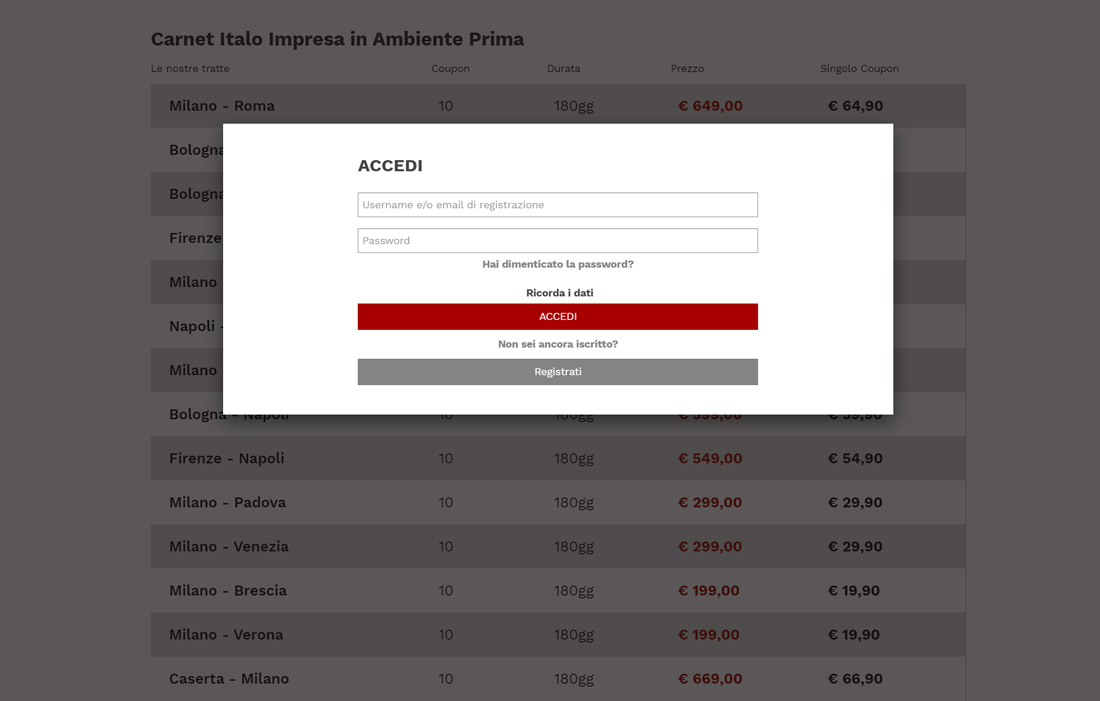Viewport: 1100px width, 701px height.
Task: Click the € 19,90 single coupon for Milano - Brescia
Action: coord(854,591)
